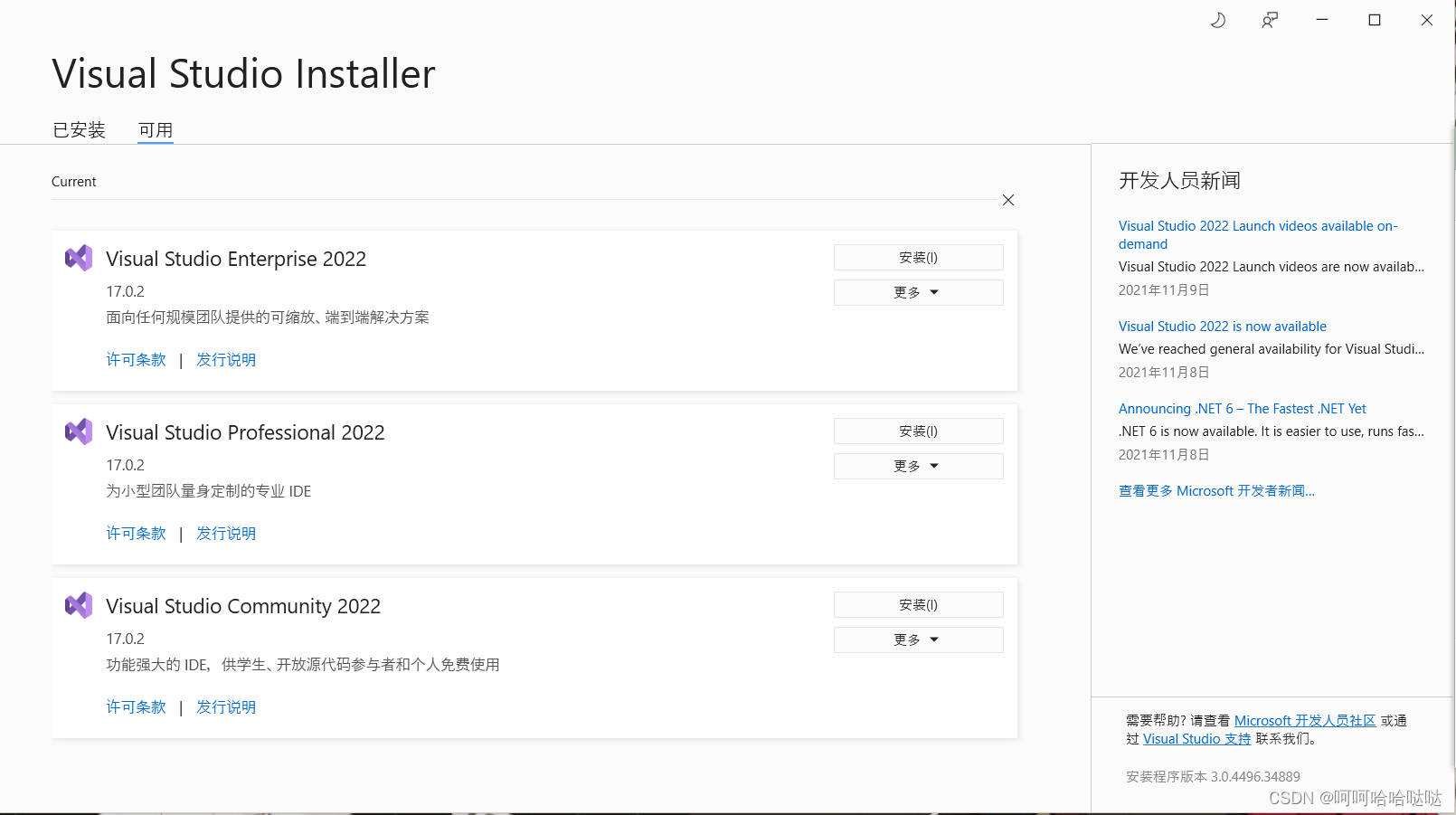Viewport: 1456px width, 815px height.
Task: Open the Microsoft 开发人员社区 link
Action: tap(1302, 720)
